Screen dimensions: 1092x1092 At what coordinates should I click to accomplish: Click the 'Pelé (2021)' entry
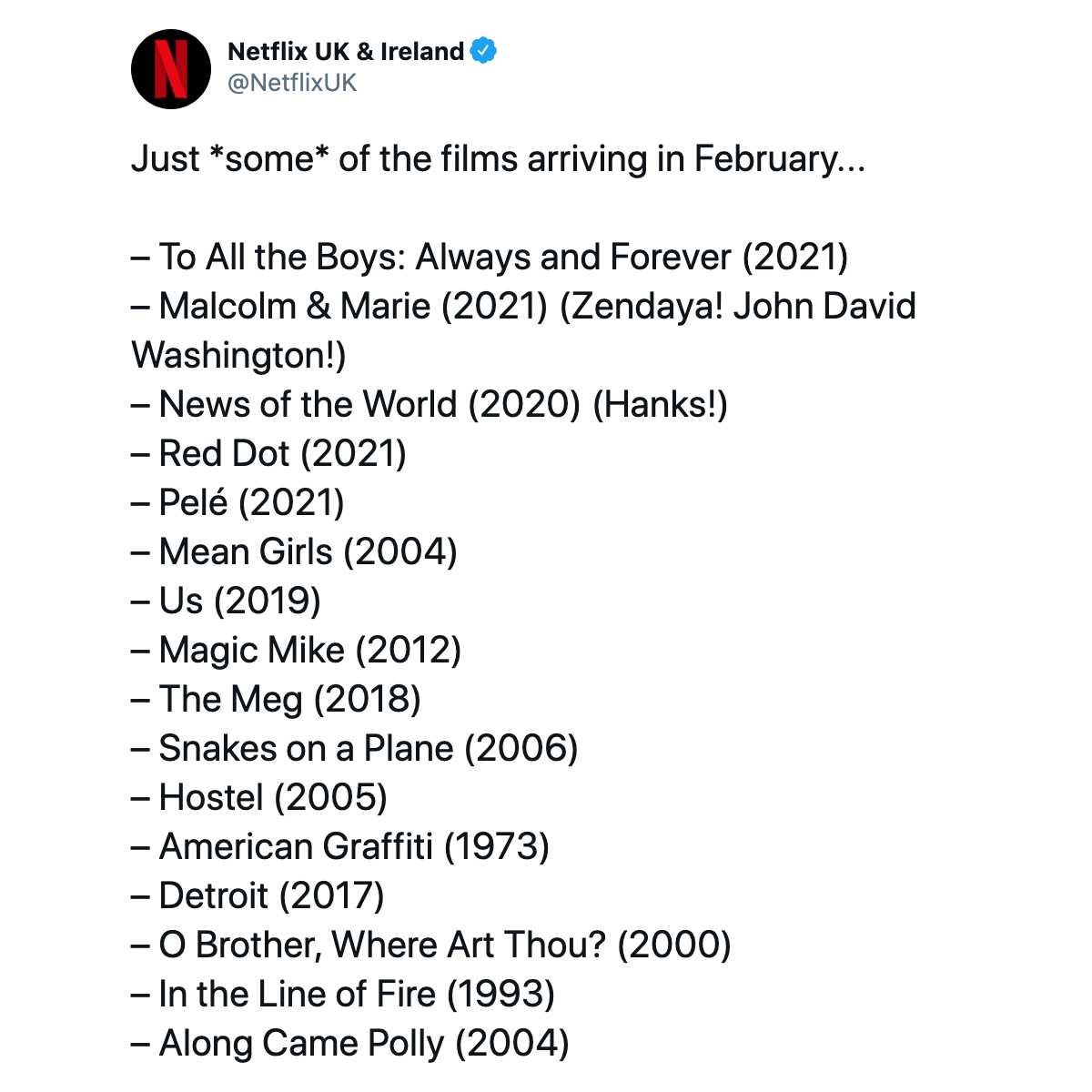[238, 503]
